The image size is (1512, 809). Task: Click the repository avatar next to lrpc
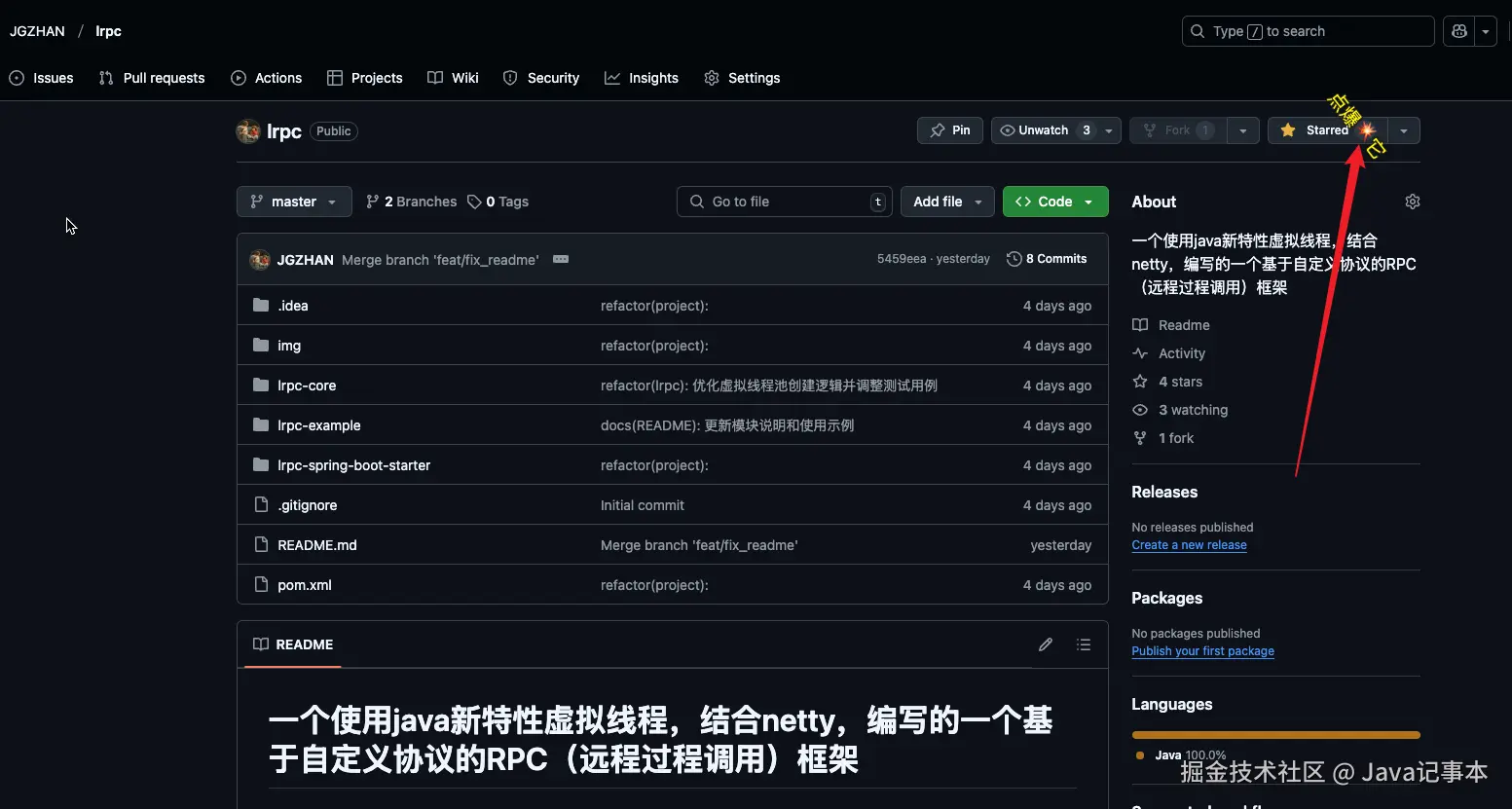coord(248,130)
